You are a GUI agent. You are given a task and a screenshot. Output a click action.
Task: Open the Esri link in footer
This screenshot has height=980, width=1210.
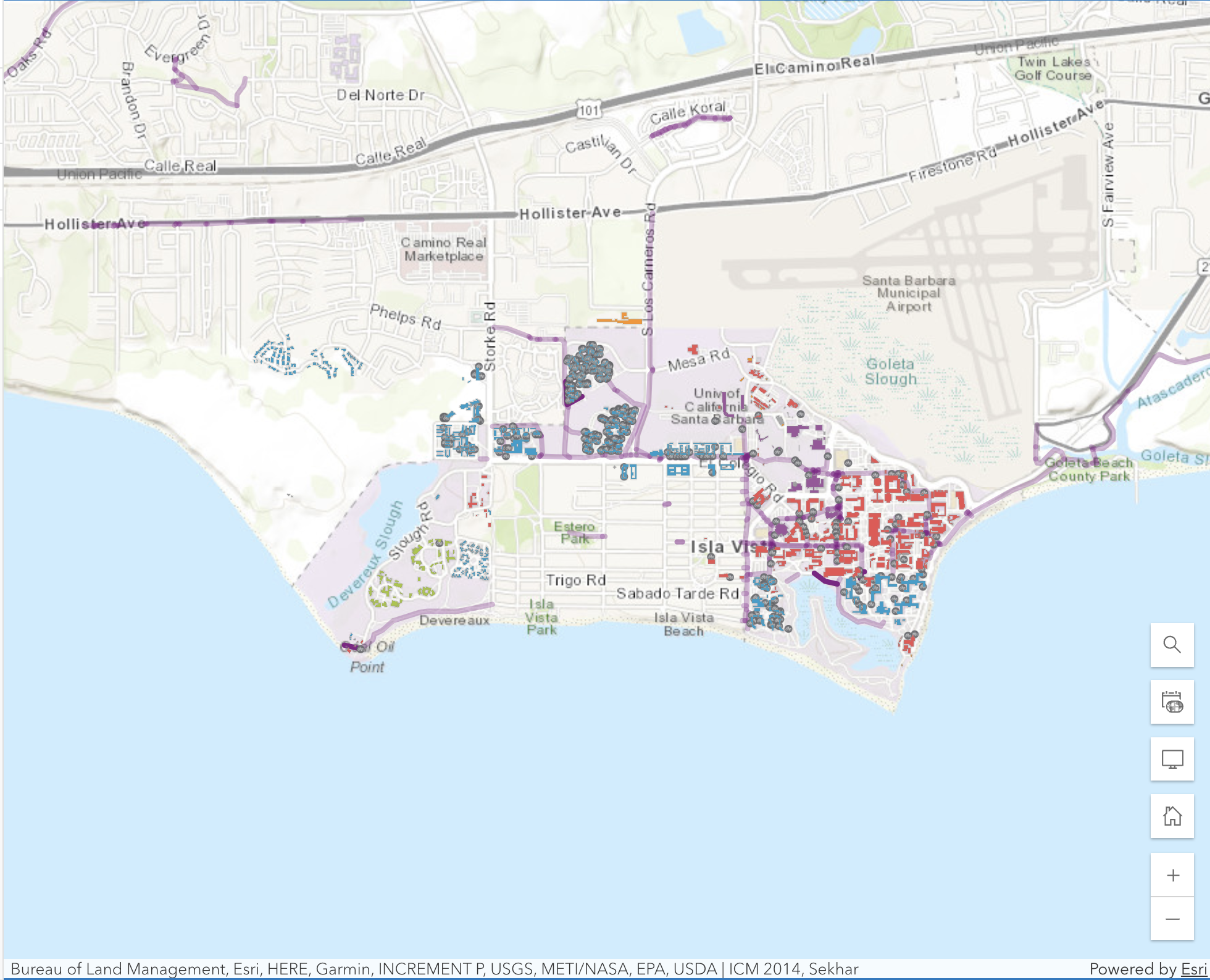coord(1193,969)
